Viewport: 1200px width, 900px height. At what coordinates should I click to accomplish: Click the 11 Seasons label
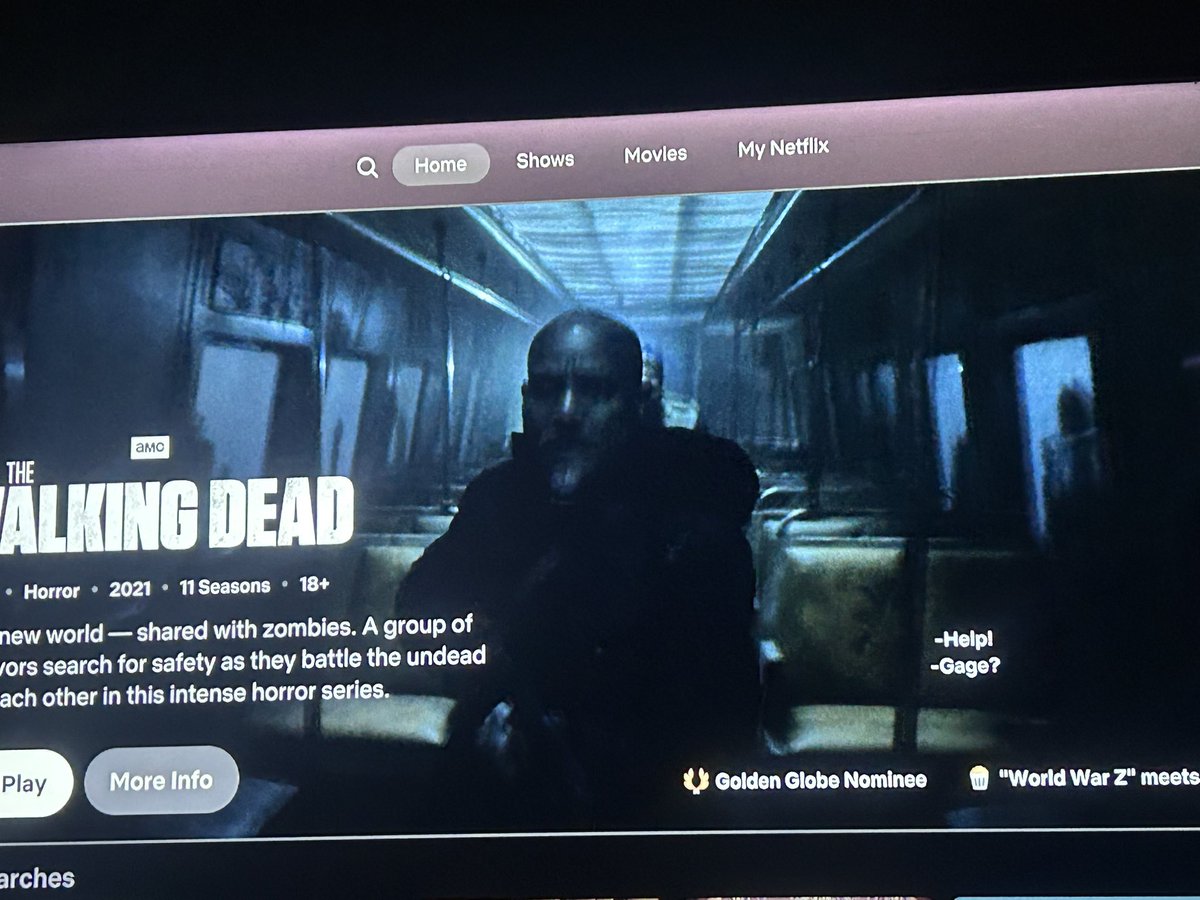[x=225, y=587]
